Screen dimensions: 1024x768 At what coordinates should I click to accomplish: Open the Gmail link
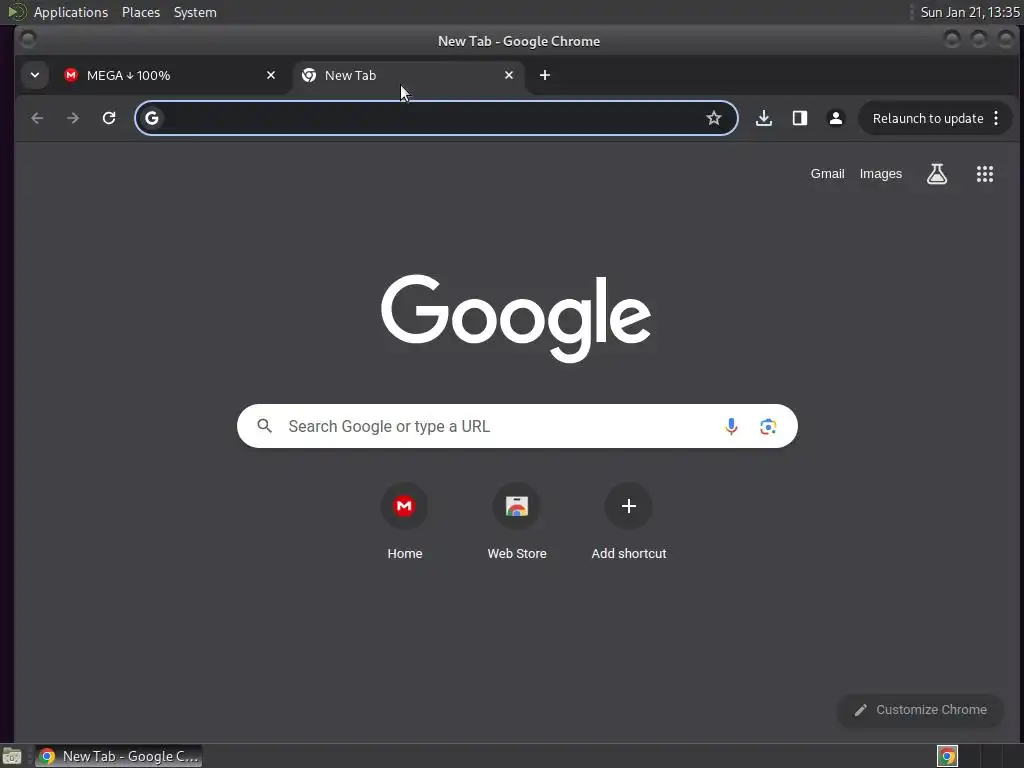coord(827,174)
